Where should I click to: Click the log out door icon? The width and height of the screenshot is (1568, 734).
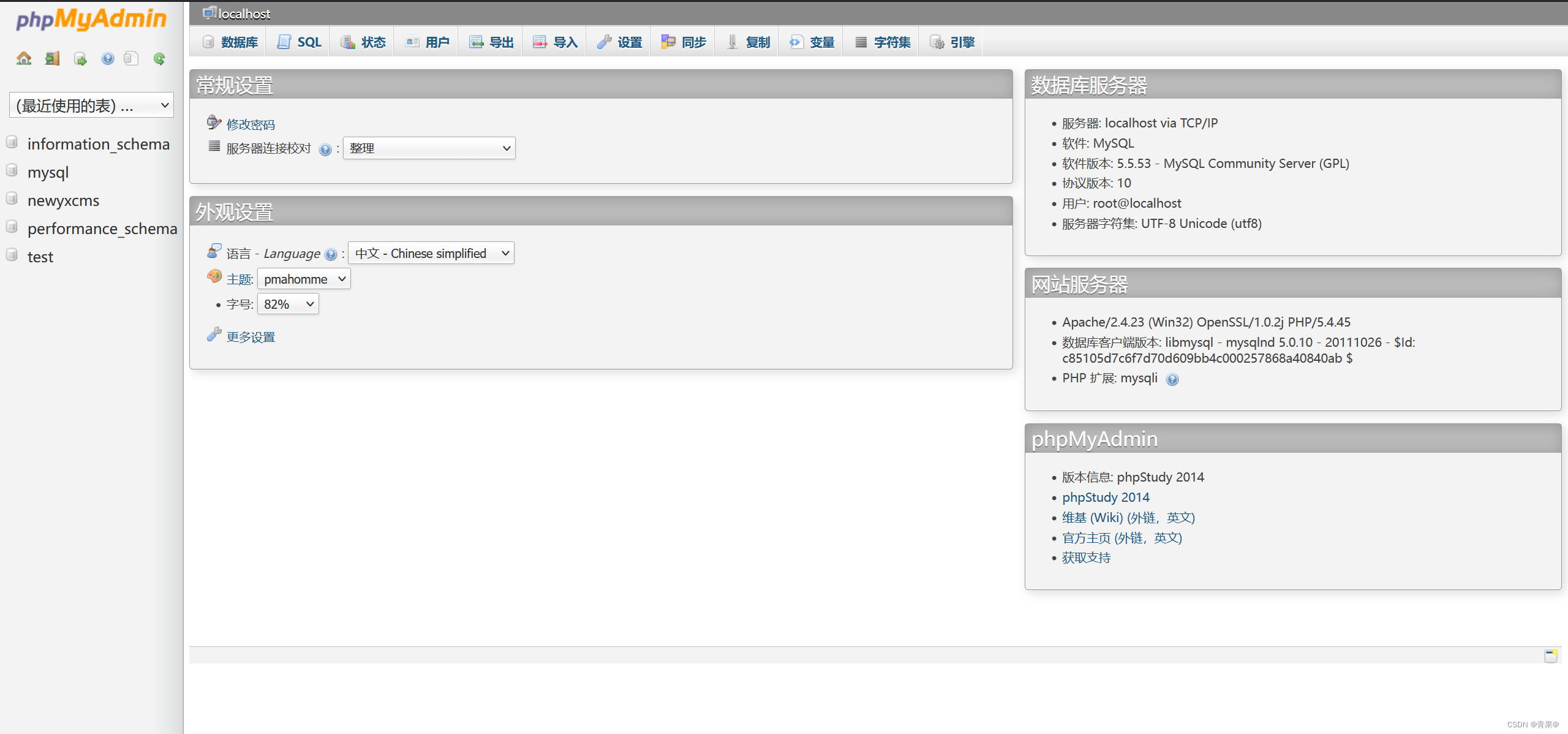52,59
